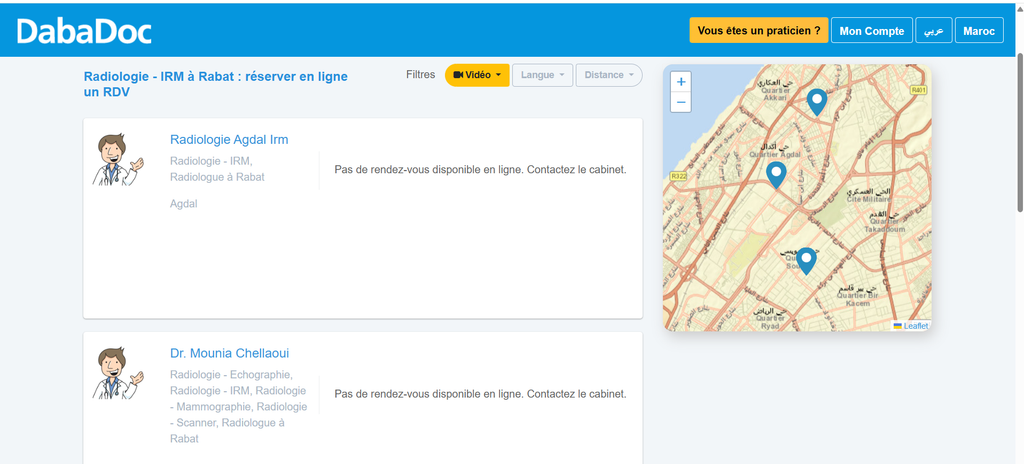Click Radiologie Agdal Irm doctor avatar

click(x=118, y=160)
